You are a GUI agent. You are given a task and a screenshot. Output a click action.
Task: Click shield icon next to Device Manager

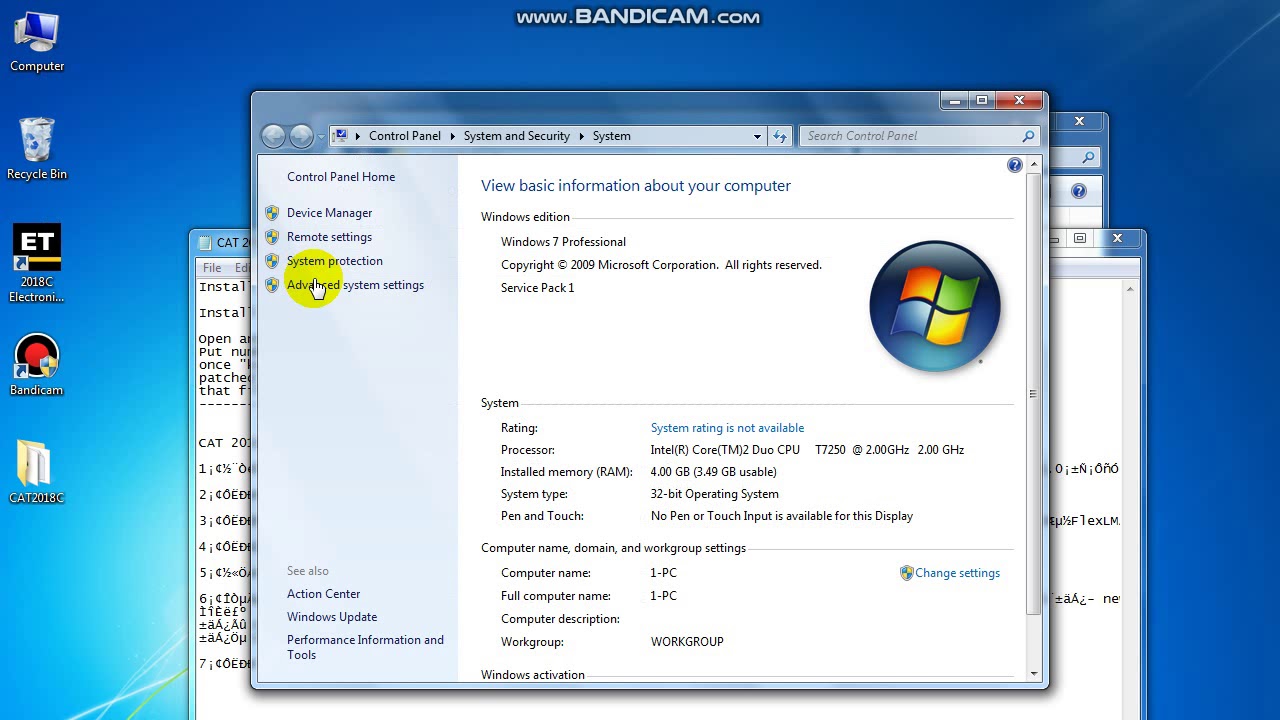272,213
